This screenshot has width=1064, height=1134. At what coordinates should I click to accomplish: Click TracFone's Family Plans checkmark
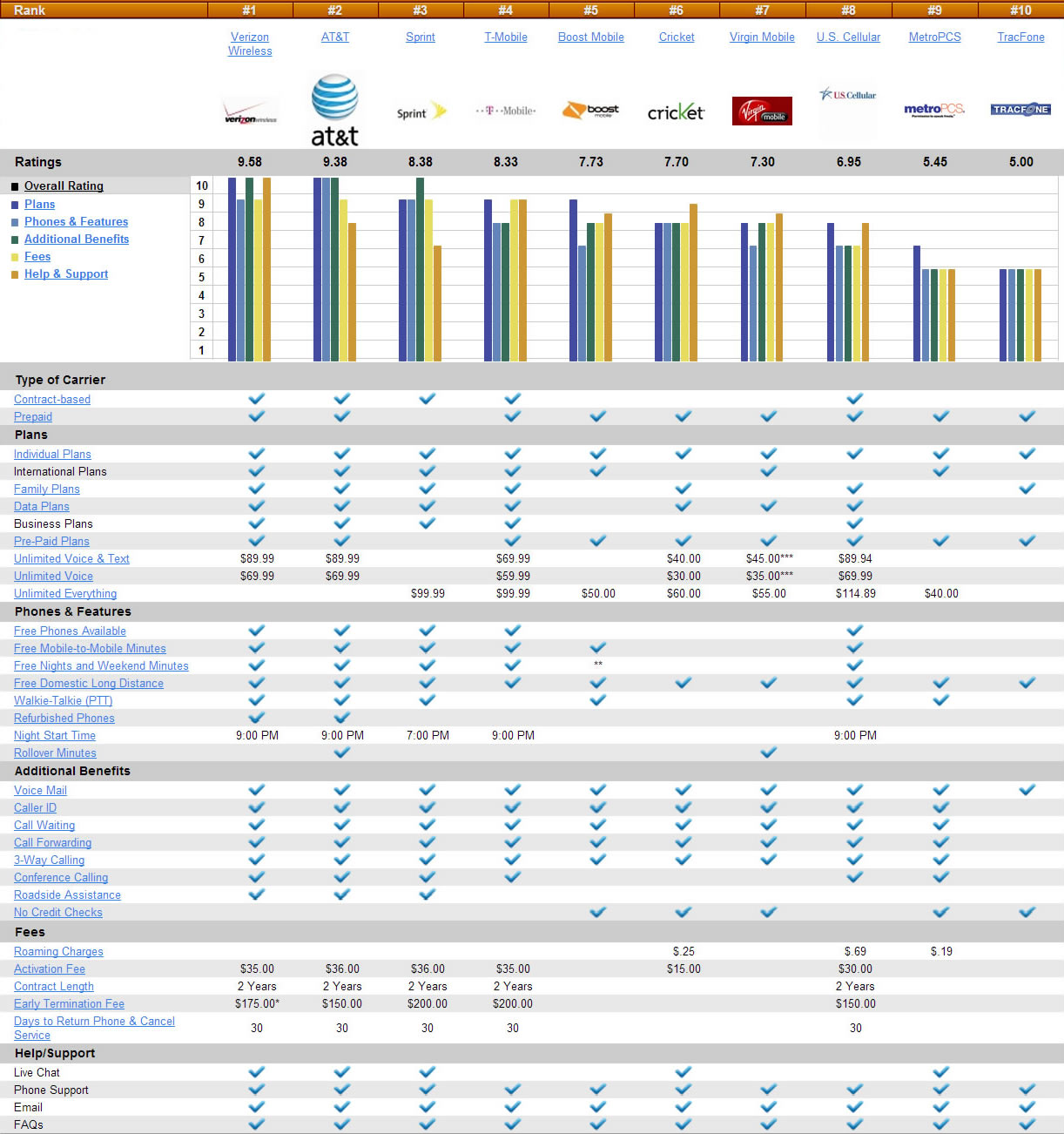coord(1027,489)
